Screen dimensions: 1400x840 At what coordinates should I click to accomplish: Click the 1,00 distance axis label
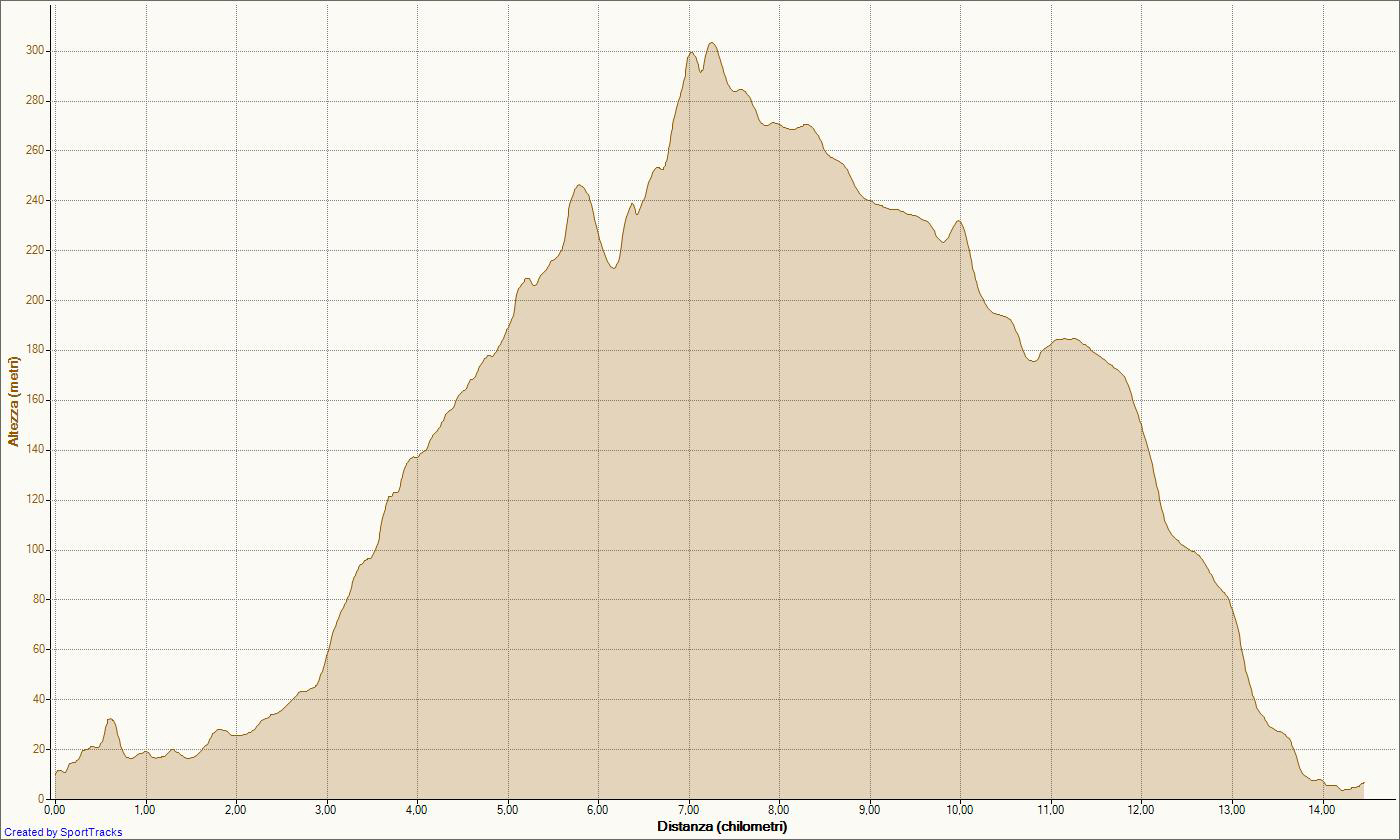[x=146, y=810]
